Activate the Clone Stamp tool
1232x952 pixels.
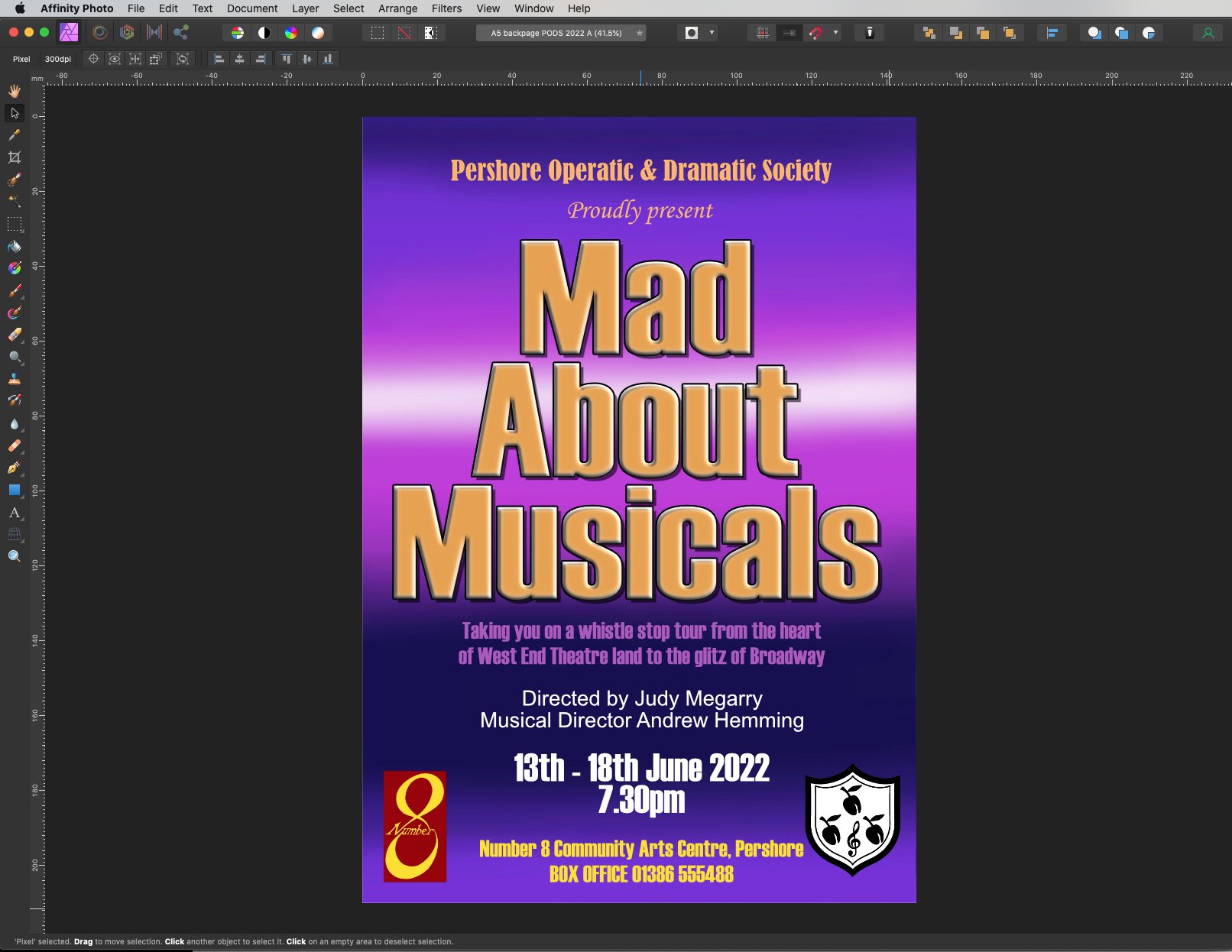15,379
